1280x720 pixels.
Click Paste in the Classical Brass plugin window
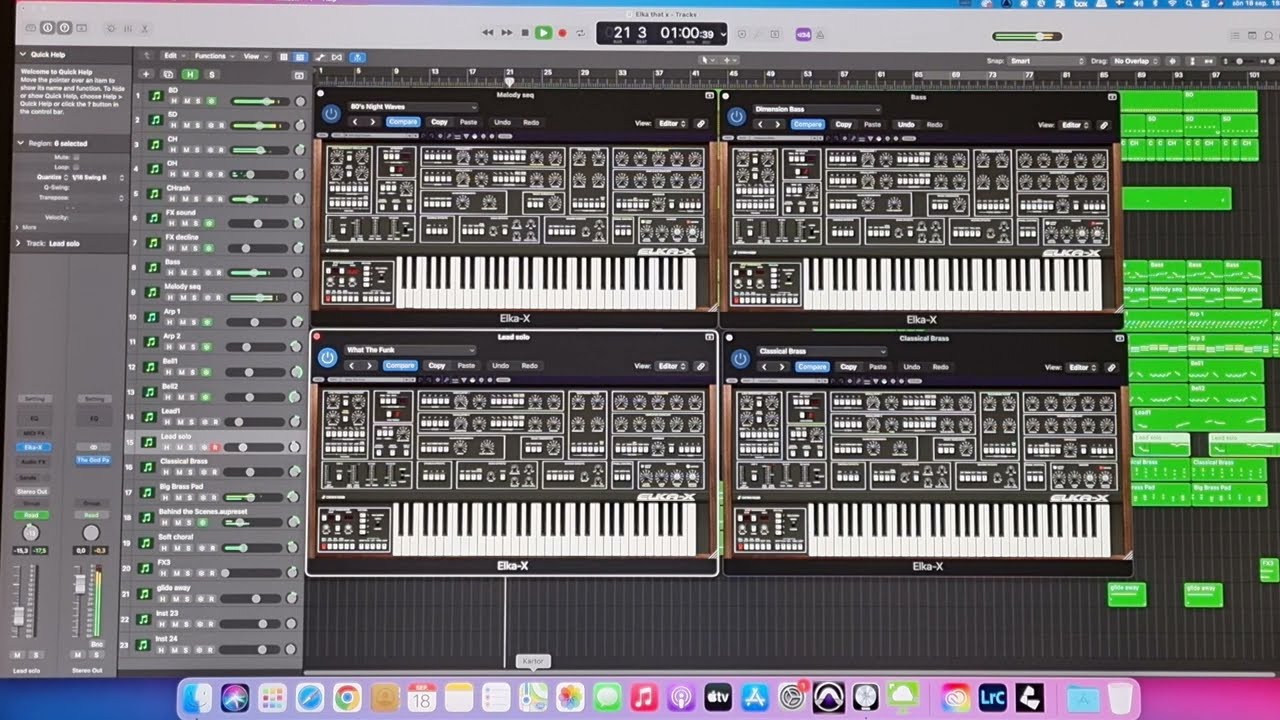pos(876,367)
